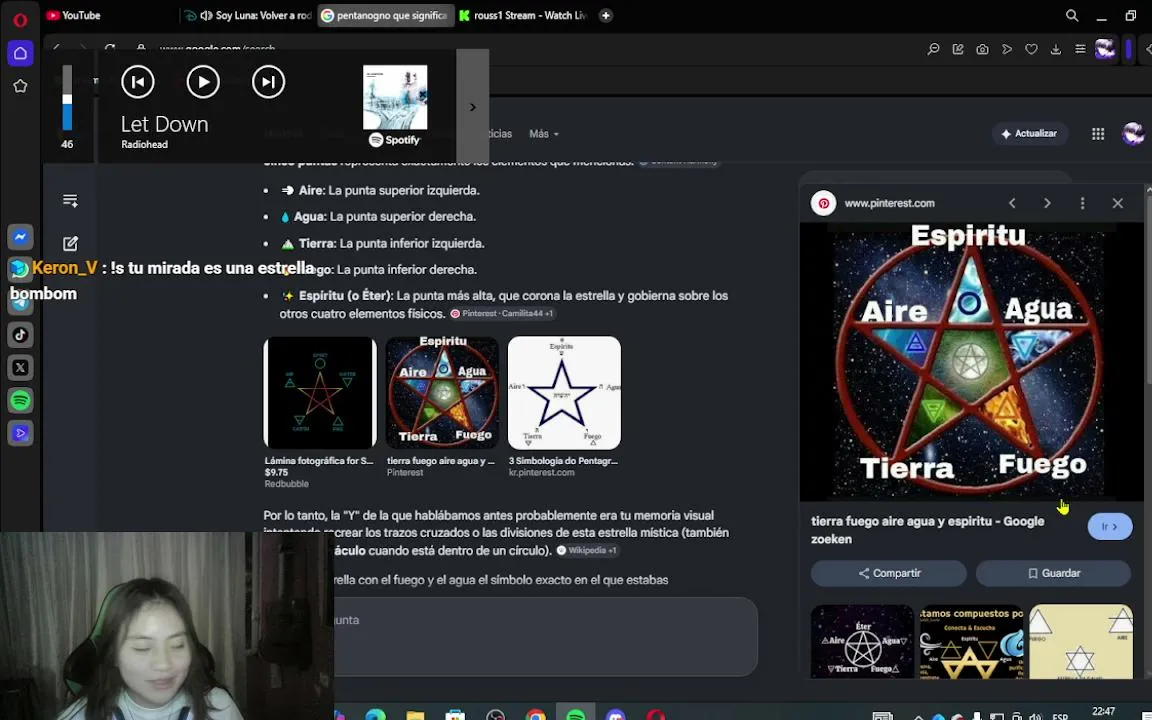Open the Pinterest elements pentagram thumbnail
This screenshot has width=1152, height=720.
coord(442,393)
